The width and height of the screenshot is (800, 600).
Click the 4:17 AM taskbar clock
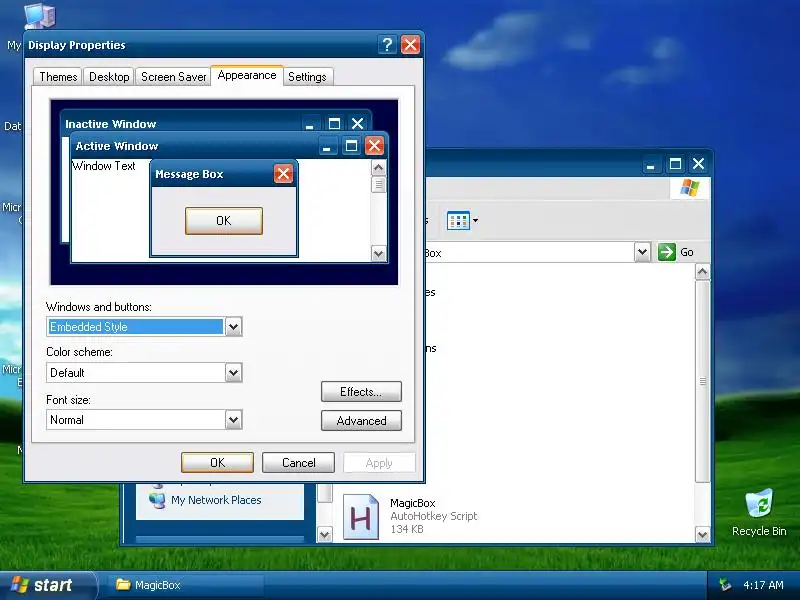click(x=763, y=585)
